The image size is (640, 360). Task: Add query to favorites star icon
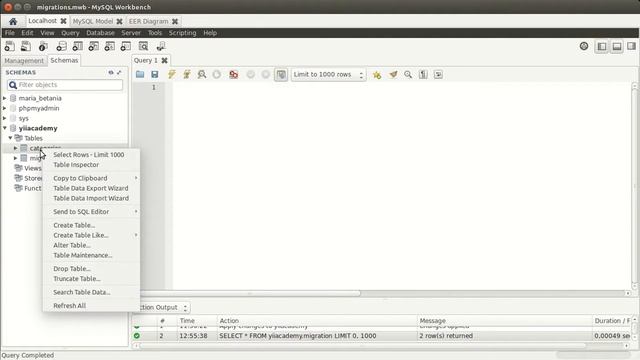point(377,74)
